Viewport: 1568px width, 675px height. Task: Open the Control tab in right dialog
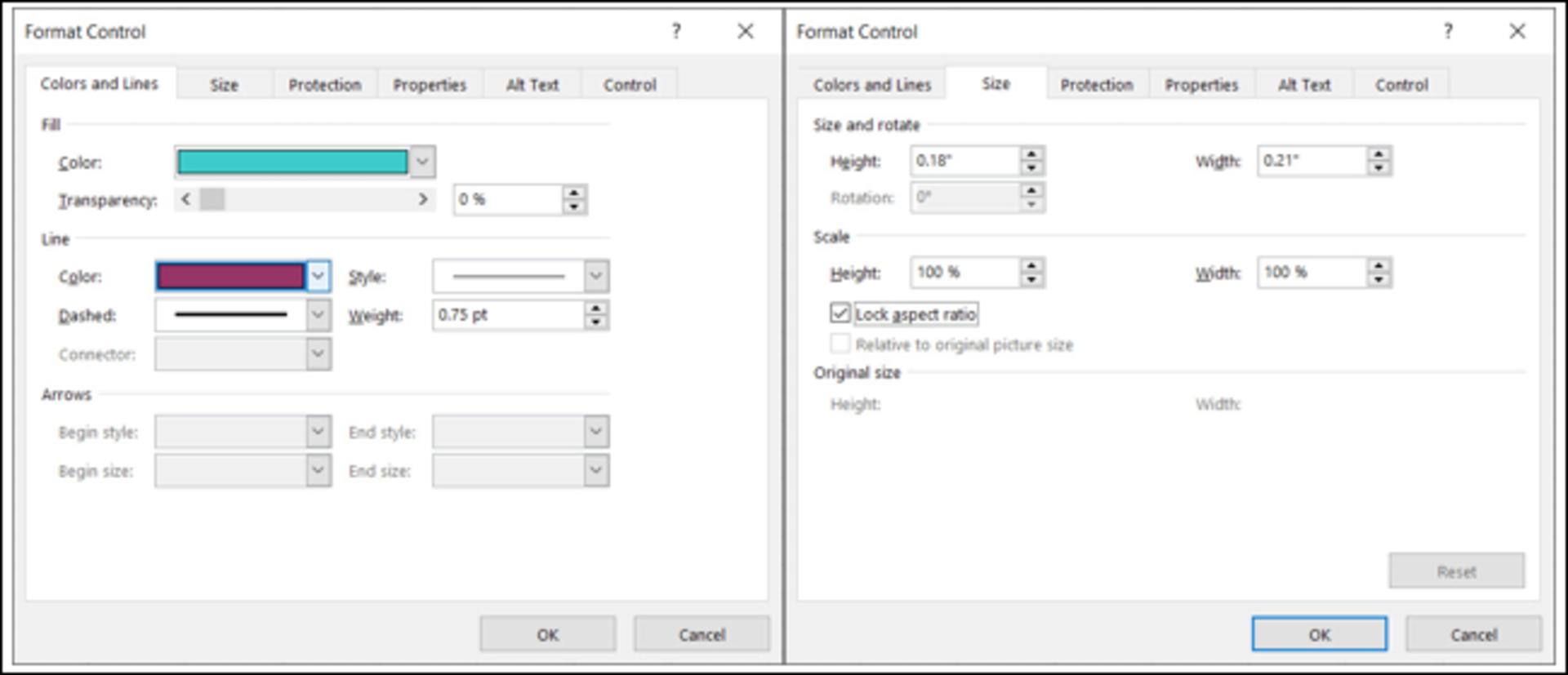[1401, 85]
